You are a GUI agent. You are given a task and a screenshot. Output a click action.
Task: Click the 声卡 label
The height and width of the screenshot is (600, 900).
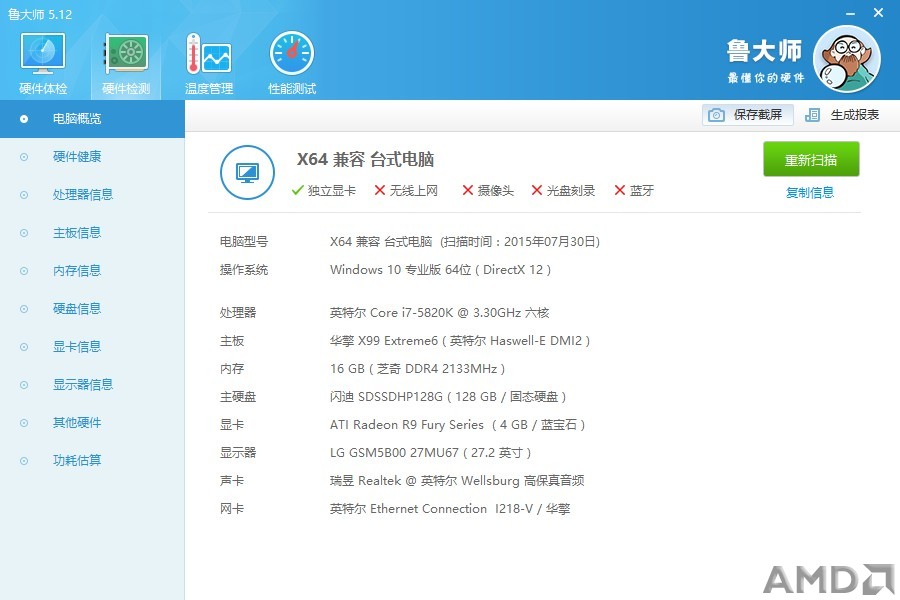click(232, 481)
